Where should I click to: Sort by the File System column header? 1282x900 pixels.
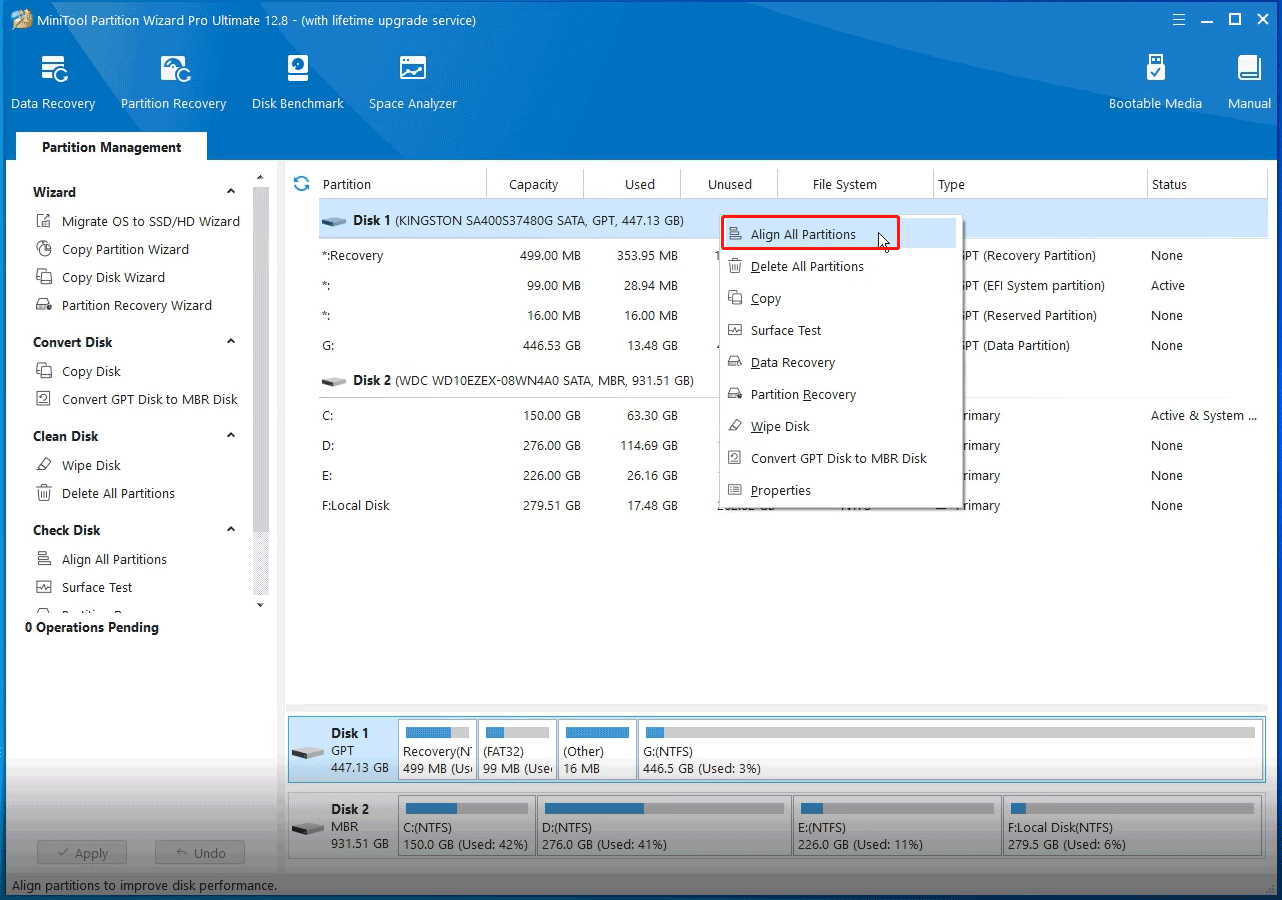855,184
